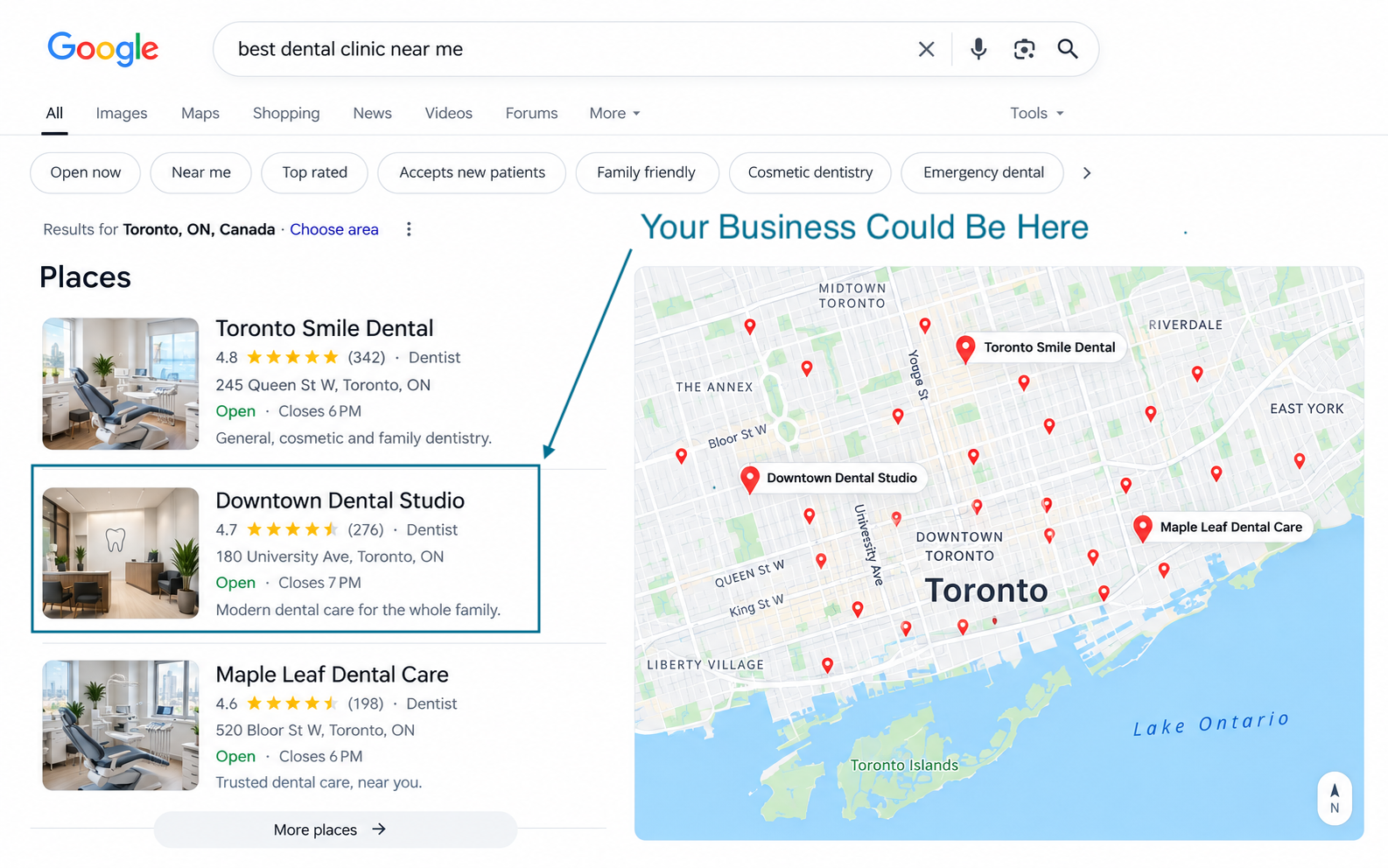
Task: Switch to the News tab
Action: click(372, 113)
